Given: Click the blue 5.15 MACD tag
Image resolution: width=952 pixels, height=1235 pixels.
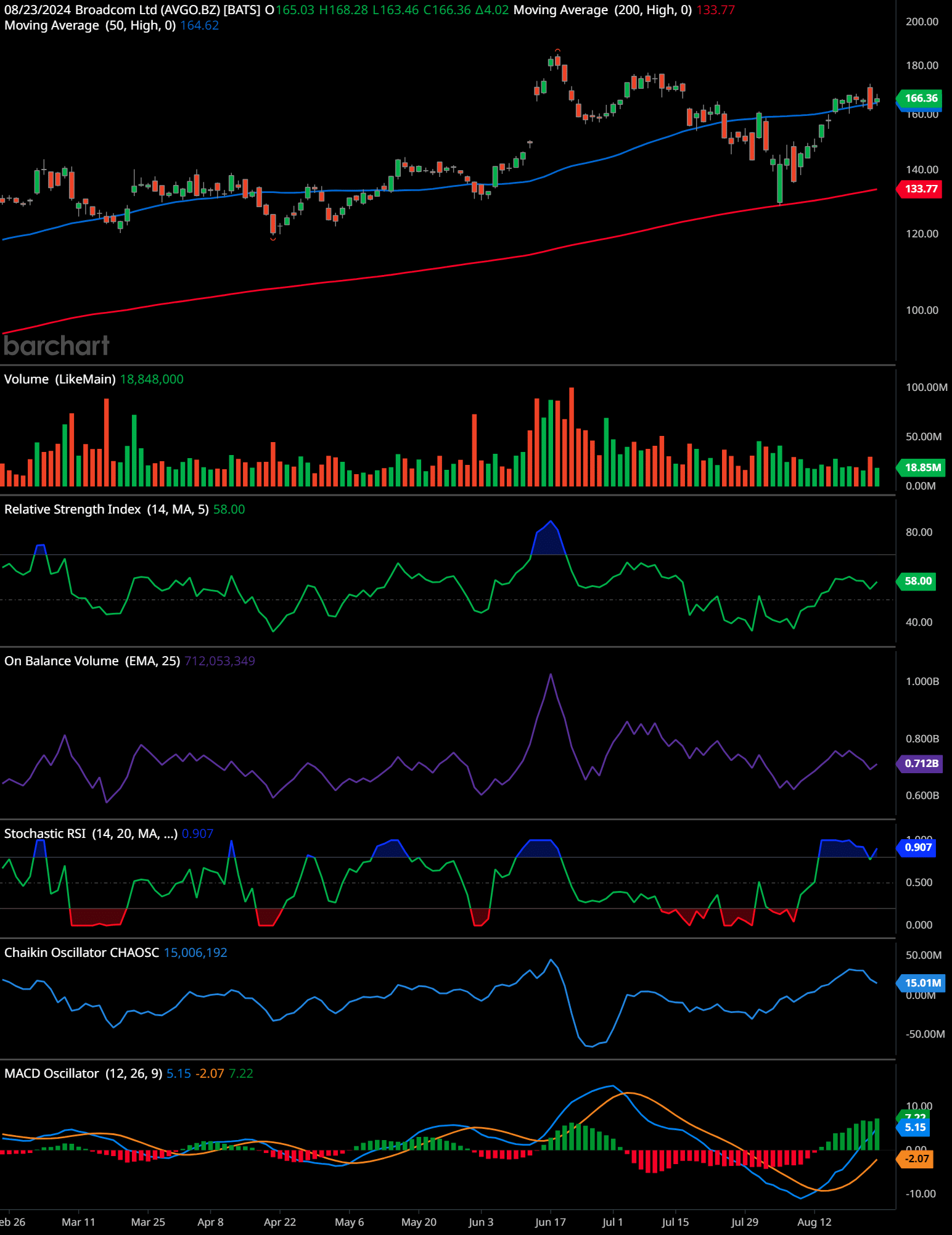Looking at the screenshot, I should pyautogui.click(x=914, y=1127).
